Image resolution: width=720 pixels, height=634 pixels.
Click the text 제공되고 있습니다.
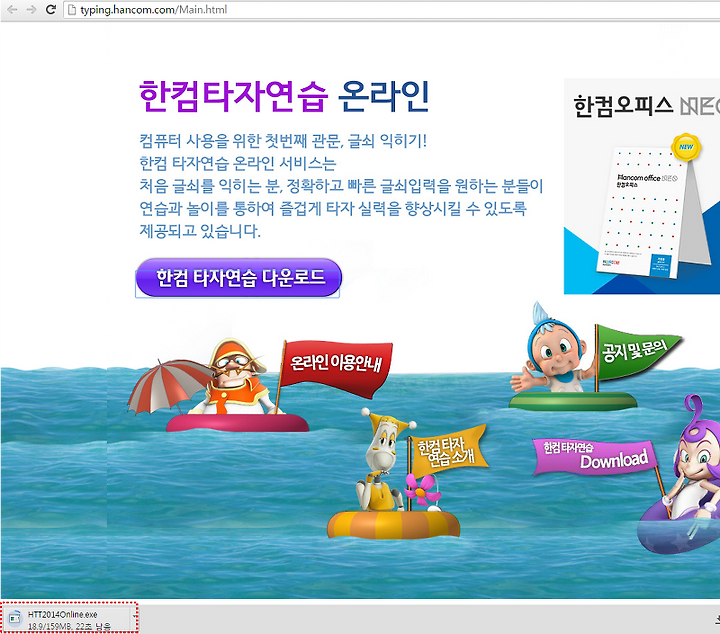200,230
